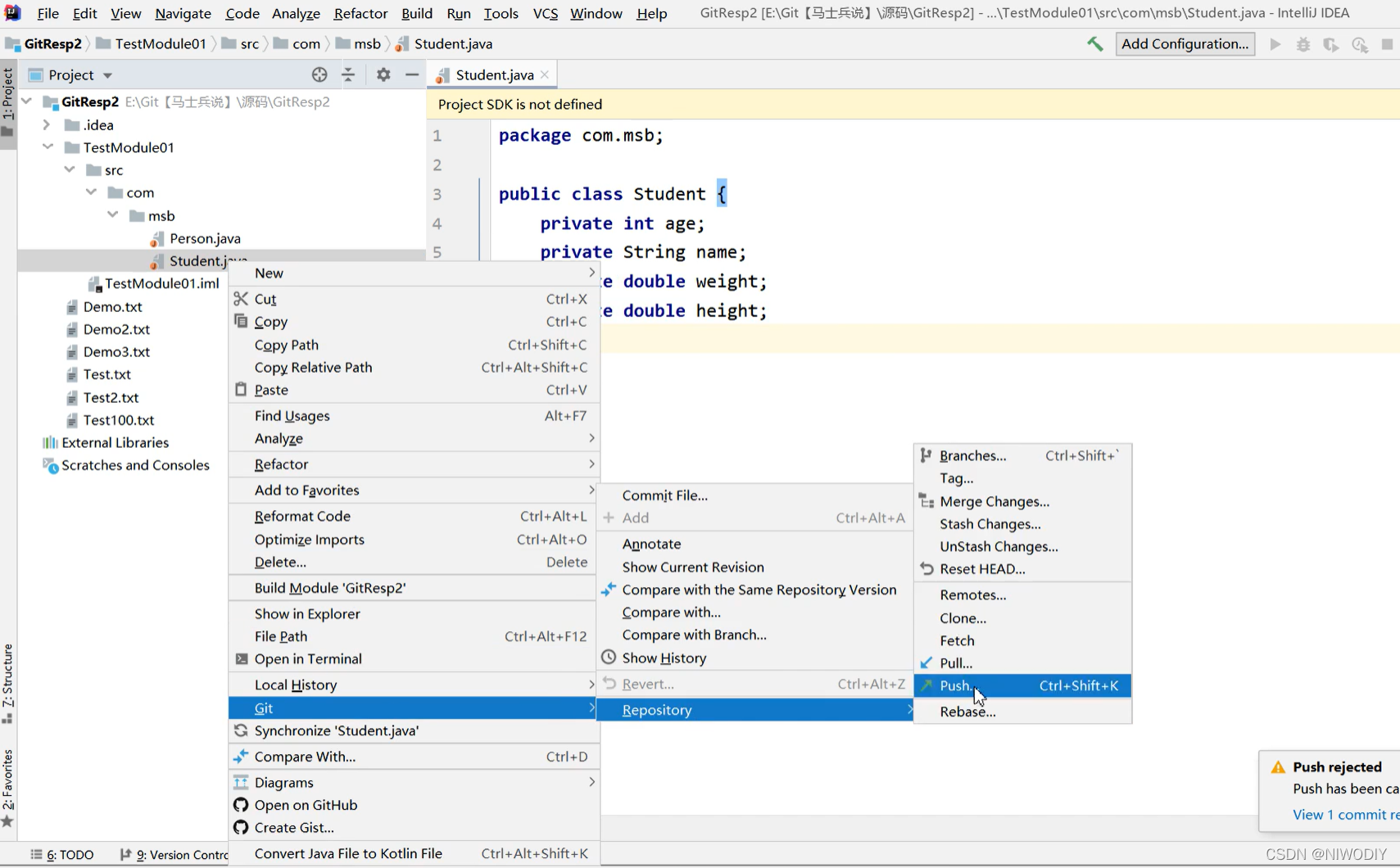Click the Paste clipboard icon
Viewport: 1400px width, 868px height.
(x=241, y=390)
